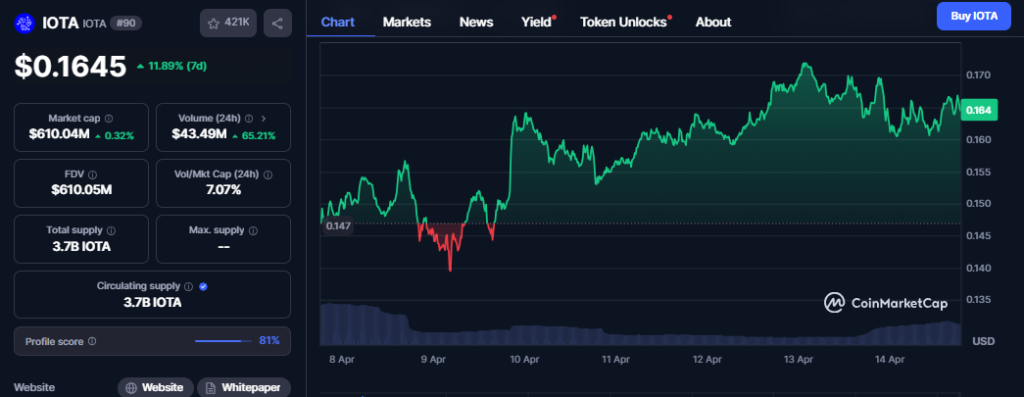1024x397 pixels.
Task: Click the 0.147 baseline price label
Action: pos(338,227)
